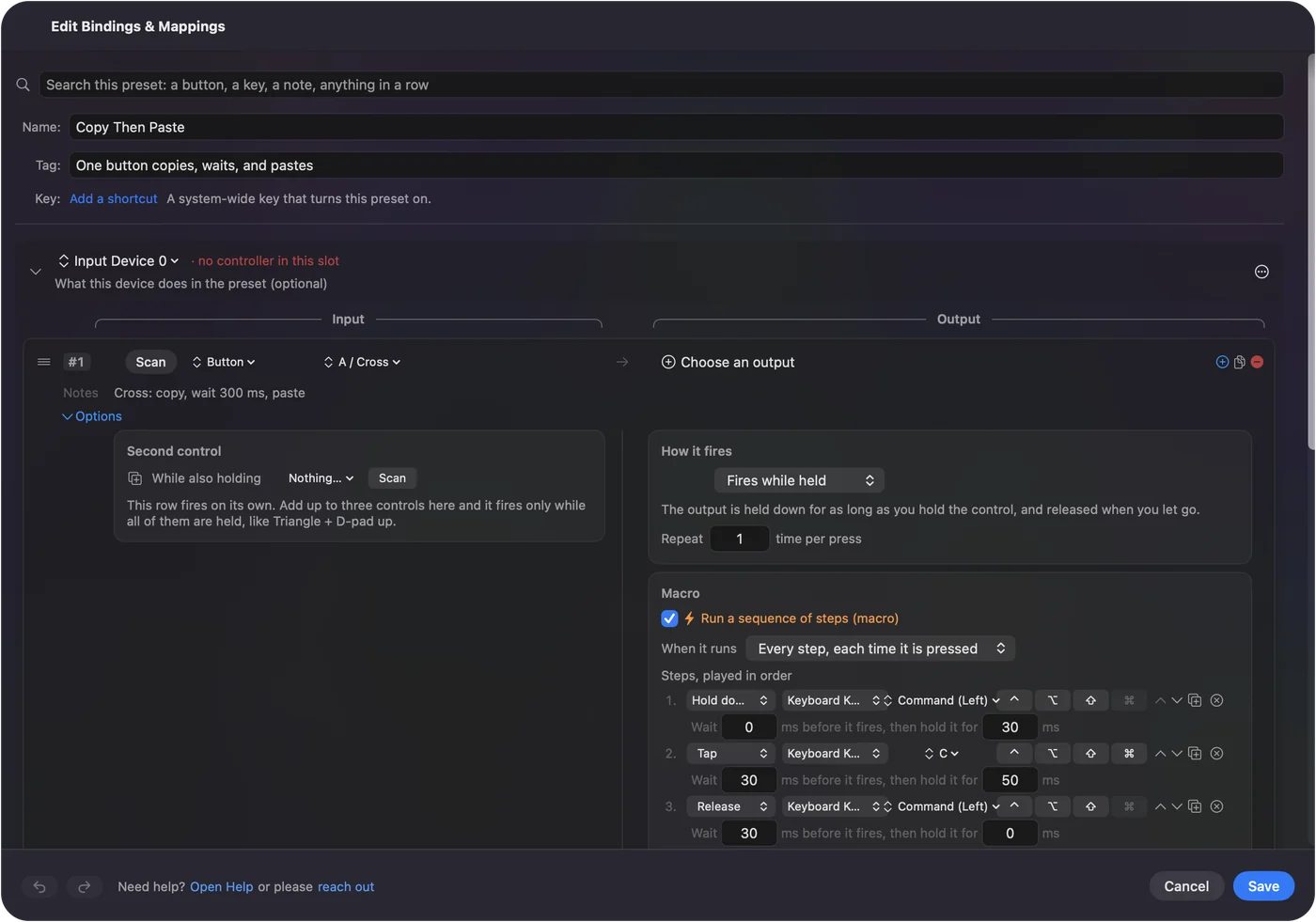Move macro step 3 up
This screenshot has width=1316, height=922.
coord(1160,806)
